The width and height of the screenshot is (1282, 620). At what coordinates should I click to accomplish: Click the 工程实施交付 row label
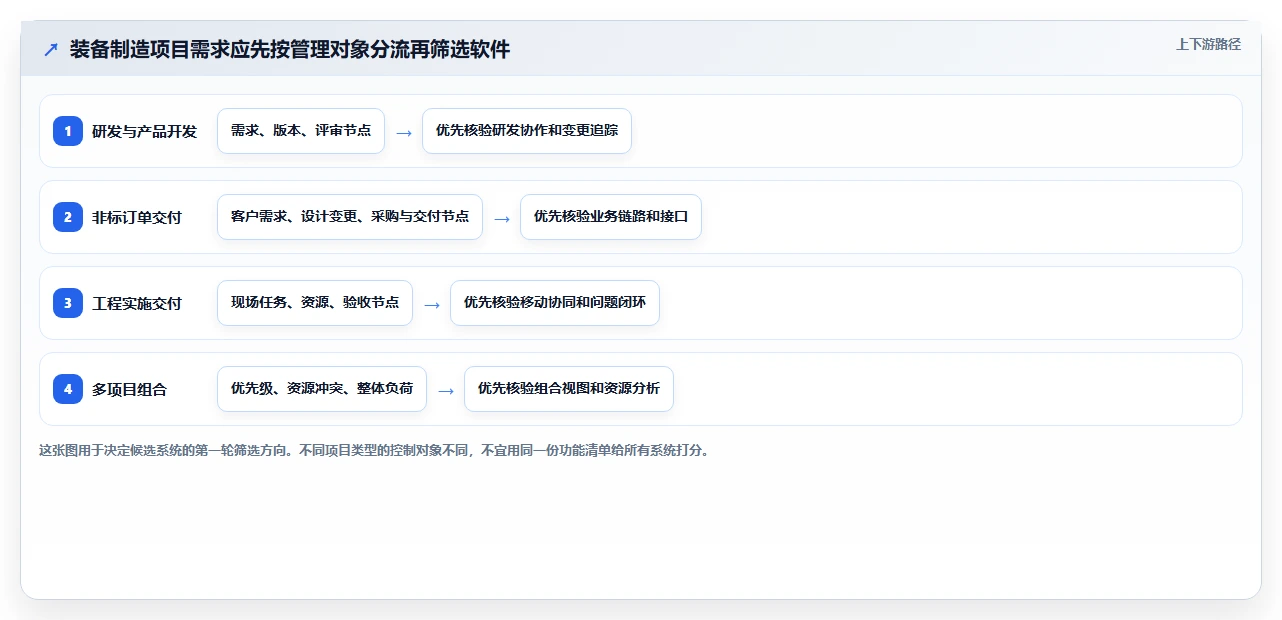click(137, 303)
